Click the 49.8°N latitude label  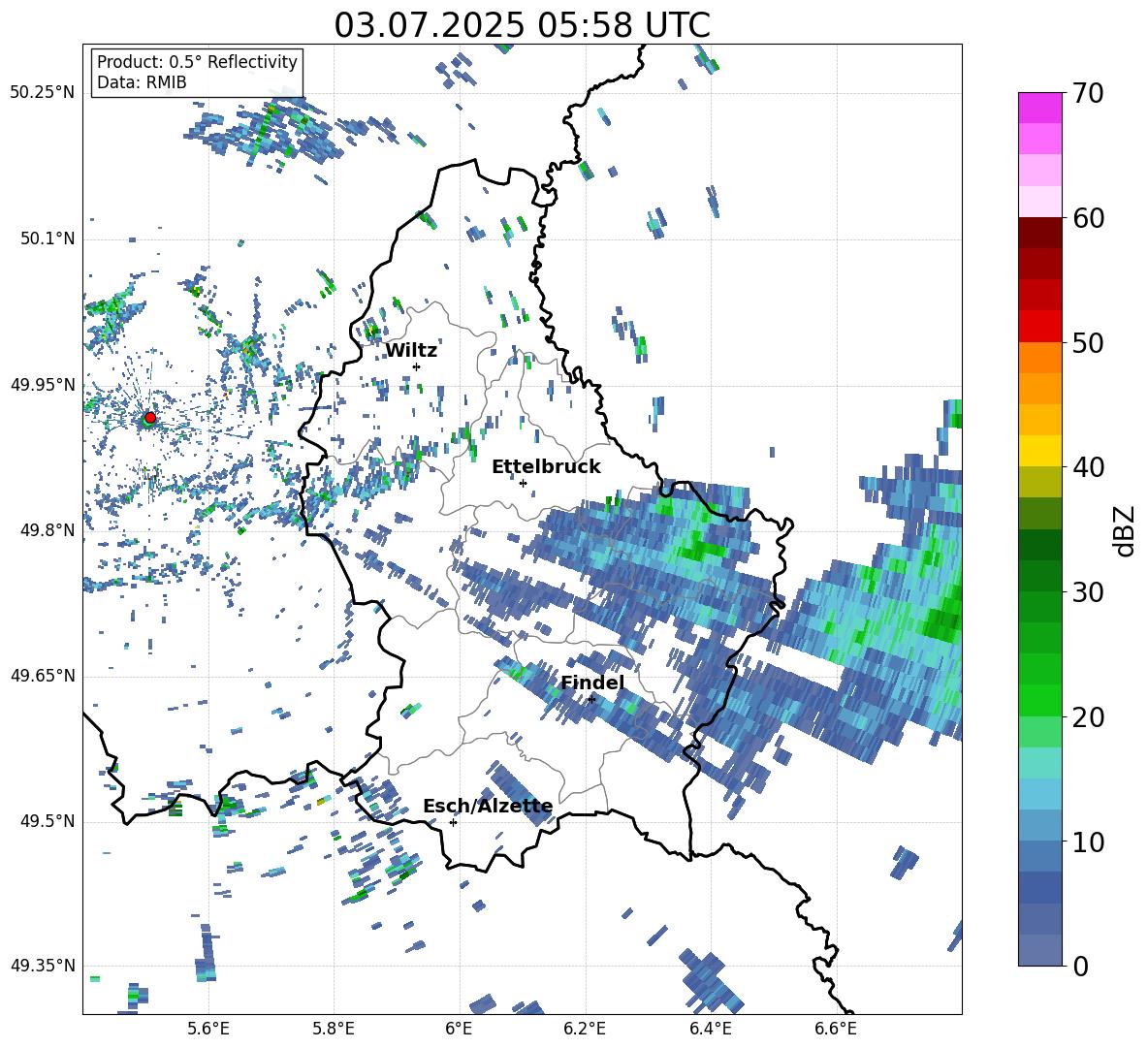click(x=47, y=530)
